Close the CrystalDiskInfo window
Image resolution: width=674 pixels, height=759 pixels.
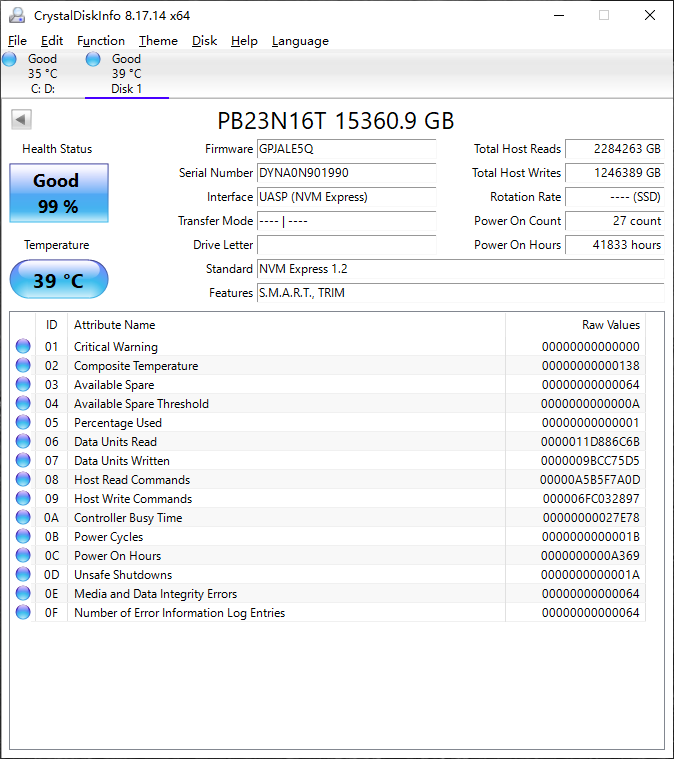[x=650, y=15]
